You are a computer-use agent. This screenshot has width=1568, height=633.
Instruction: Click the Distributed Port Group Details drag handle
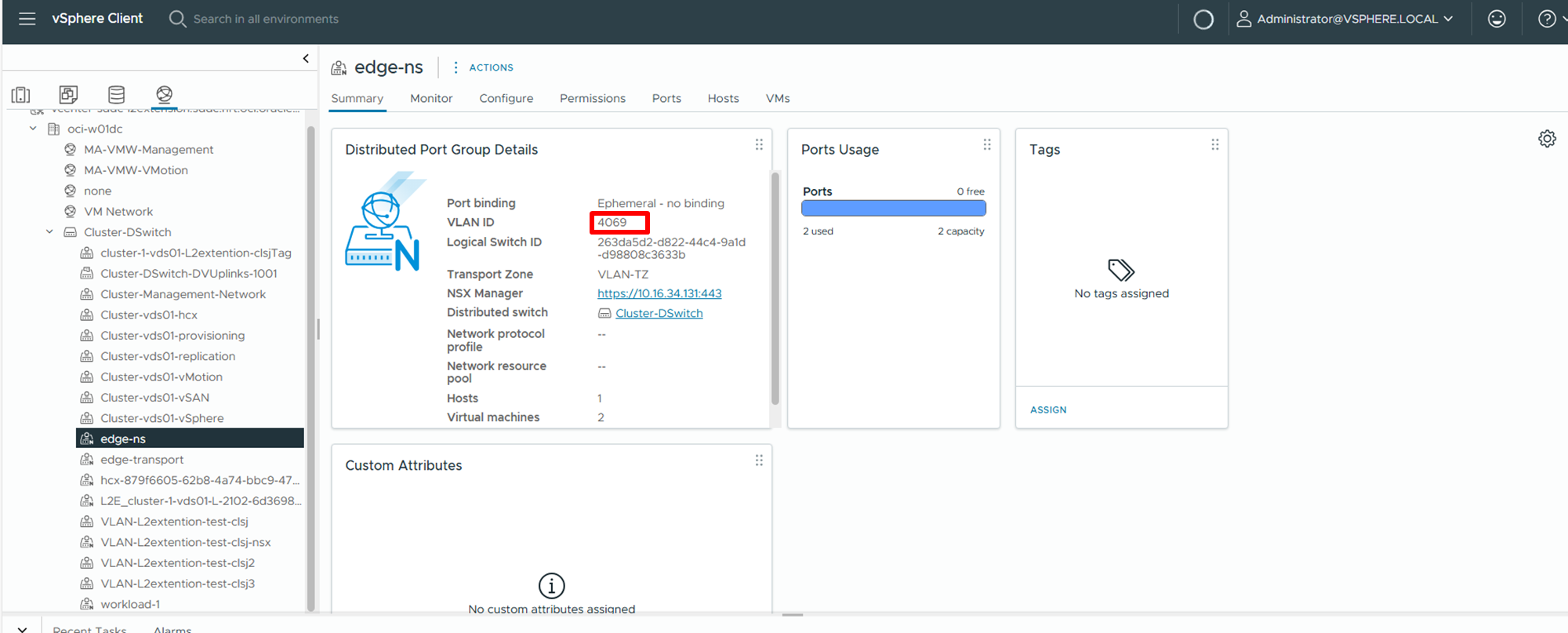click(x=759, y=144)
